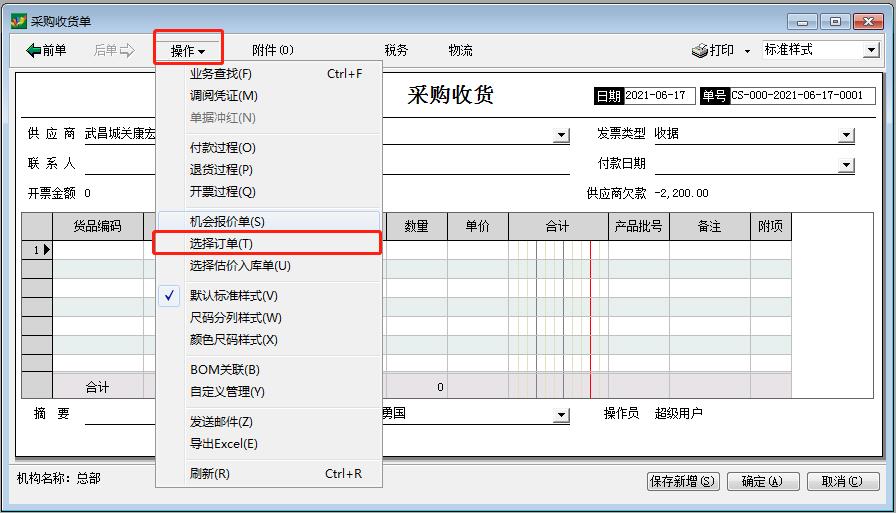Expand the 供应商 dropdown arrow
The height and width of the screenshot is (513, 896).
[x=562, y=135]
